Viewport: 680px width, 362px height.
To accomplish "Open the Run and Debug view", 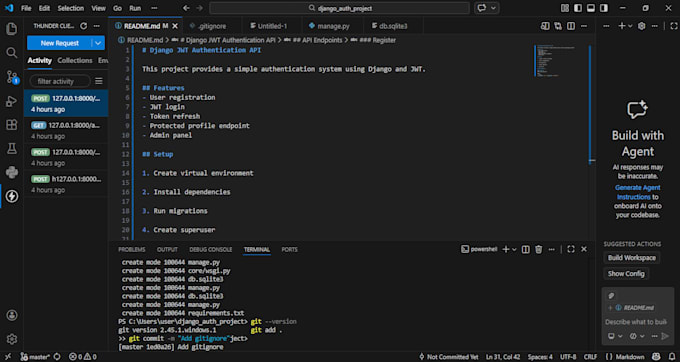I will (x=12, y=101).
